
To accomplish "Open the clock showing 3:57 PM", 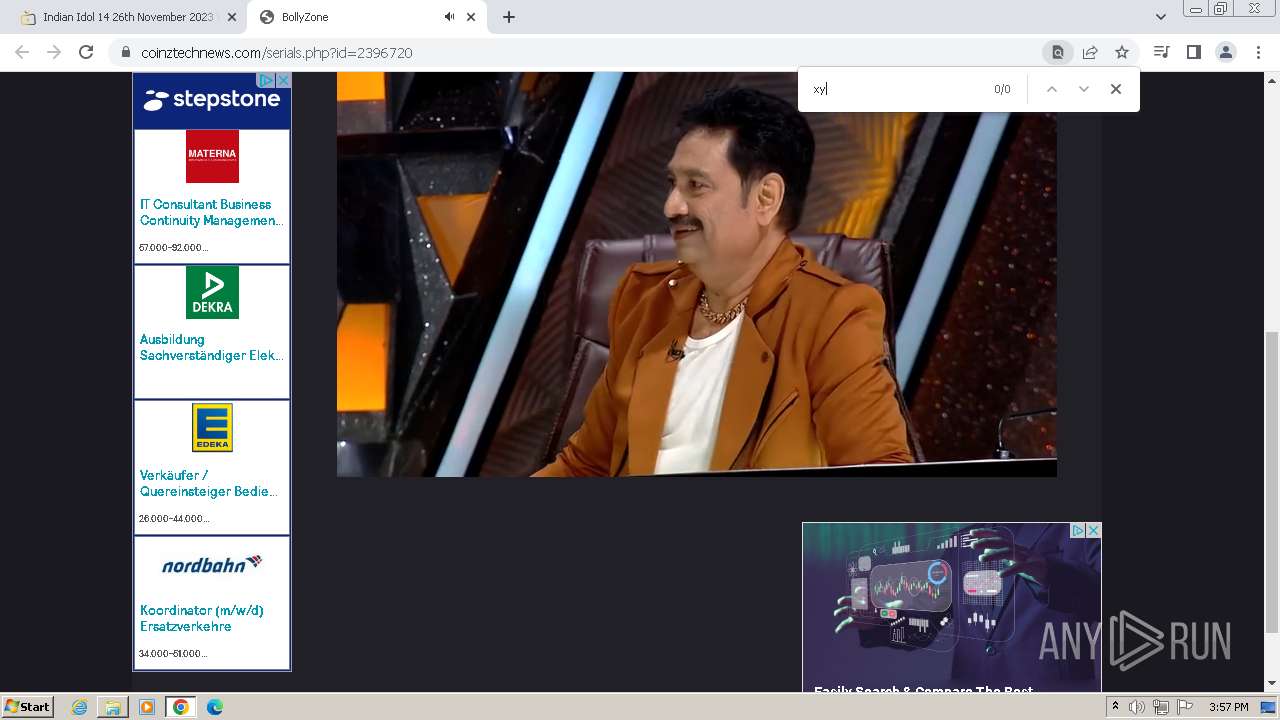I will coord(1229,707).
